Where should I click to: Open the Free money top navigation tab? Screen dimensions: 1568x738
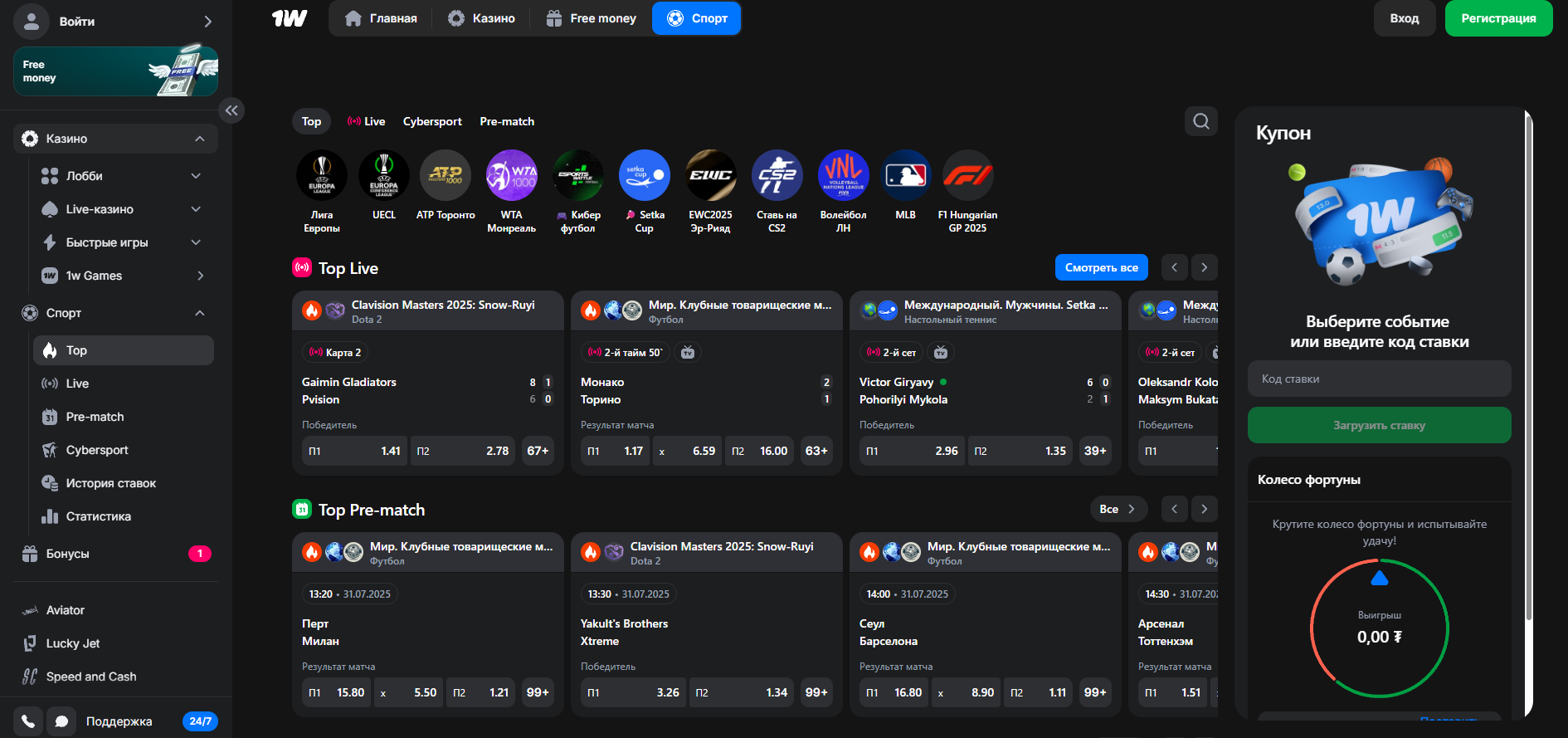coord(592,18)
